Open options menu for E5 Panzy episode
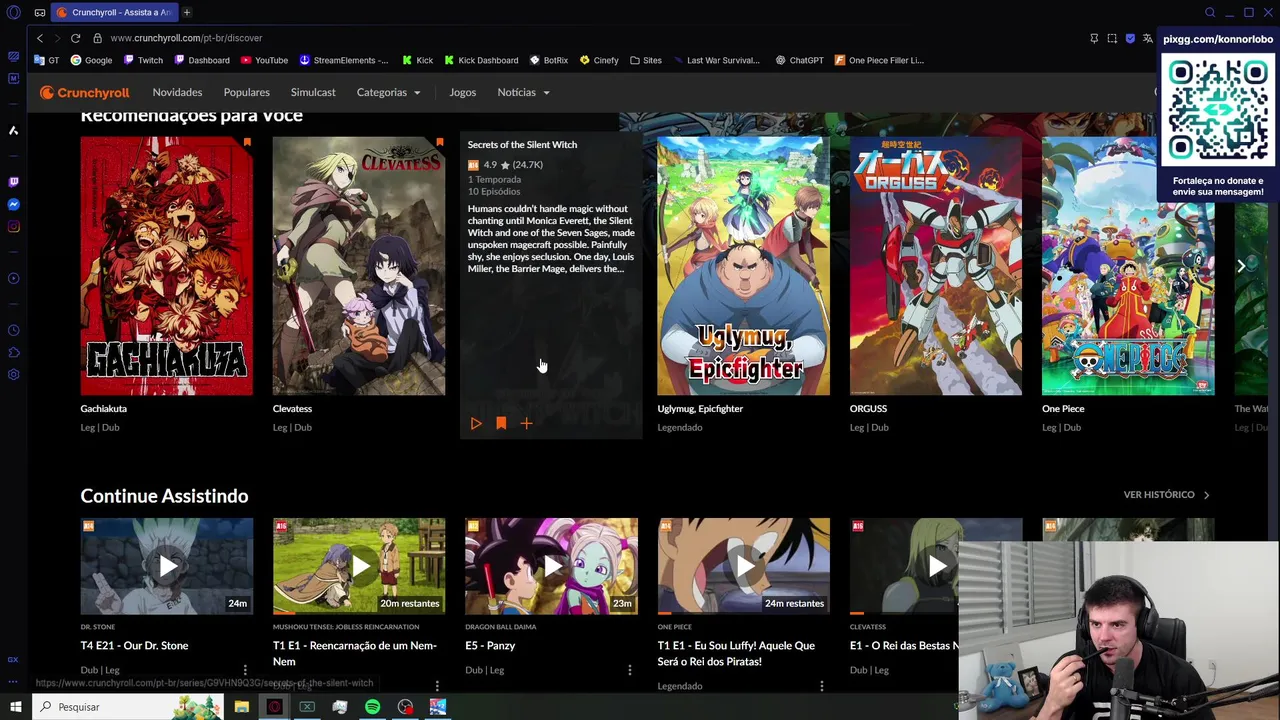Viewport: 1280px width, 720px height. coord(629,670)
